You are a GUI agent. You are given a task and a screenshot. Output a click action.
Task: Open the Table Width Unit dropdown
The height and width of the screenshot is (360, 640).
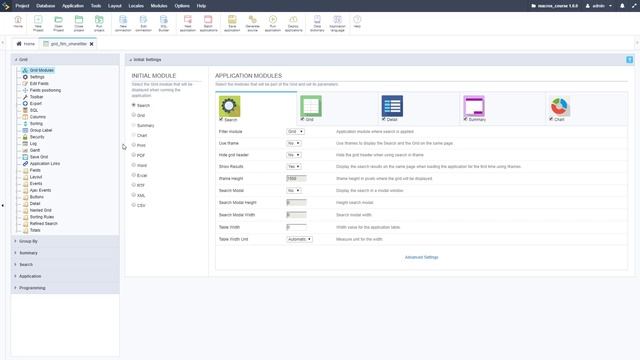(300, 239)
